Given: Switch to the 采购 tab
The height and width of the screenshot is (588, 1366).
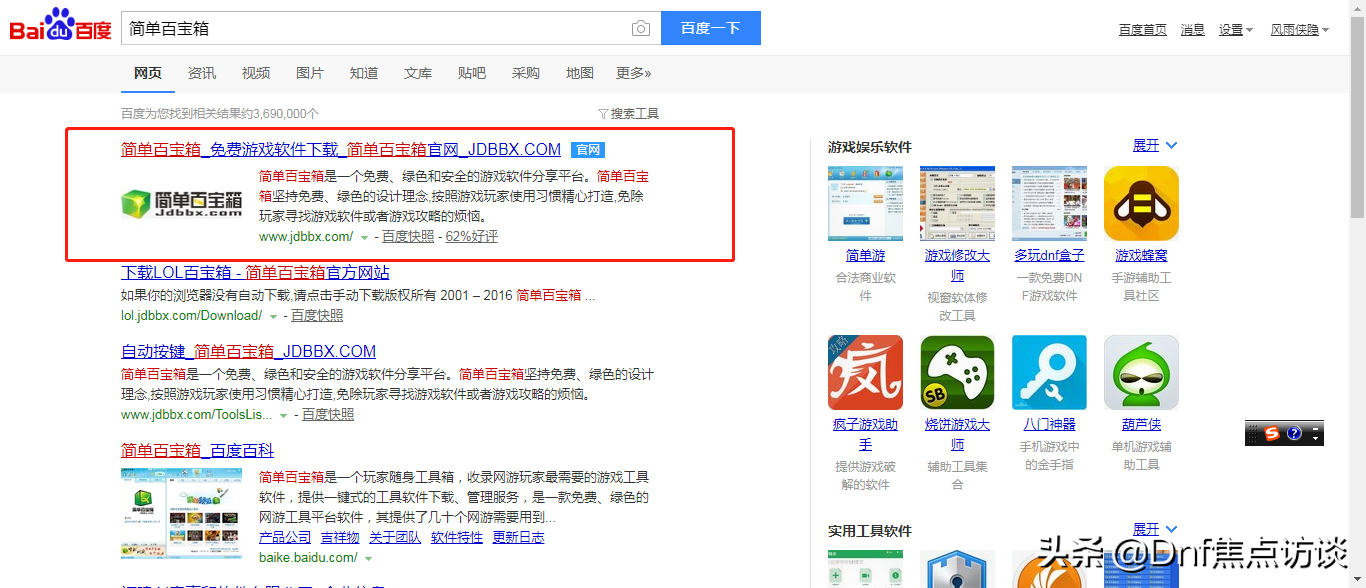Looking at the screenshot, I should click(526, 73).
